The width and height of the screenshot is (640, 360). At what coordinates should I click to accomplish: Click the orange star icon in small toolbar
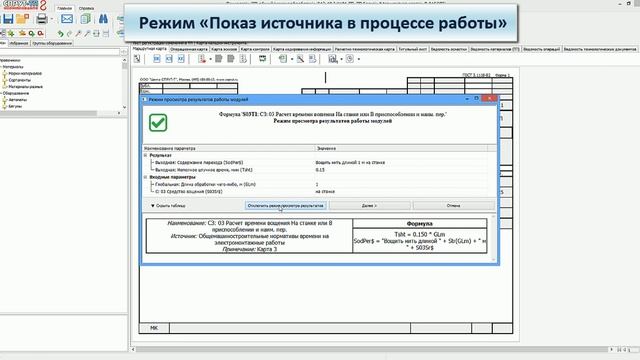pos(22,33)
